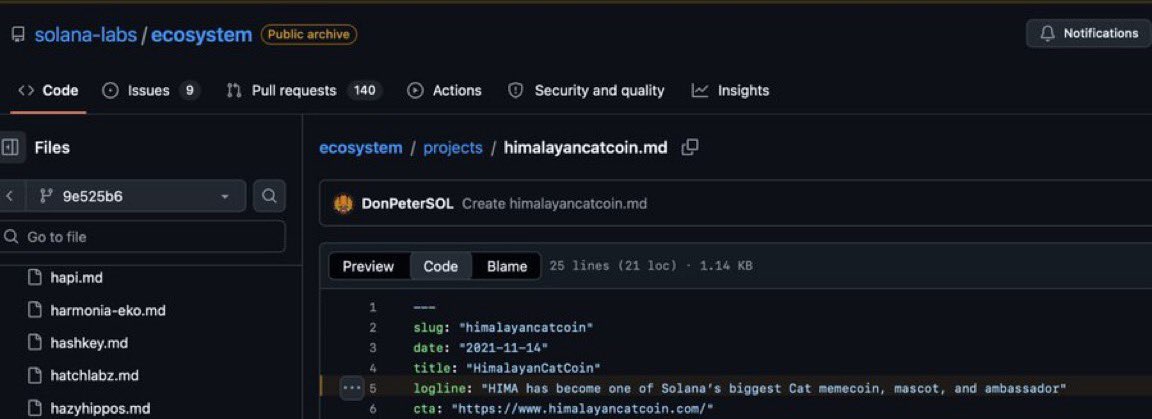Click the Pull requests count badge 140
Viewport: 1152px width, 419px height.
tap(364, 90)
